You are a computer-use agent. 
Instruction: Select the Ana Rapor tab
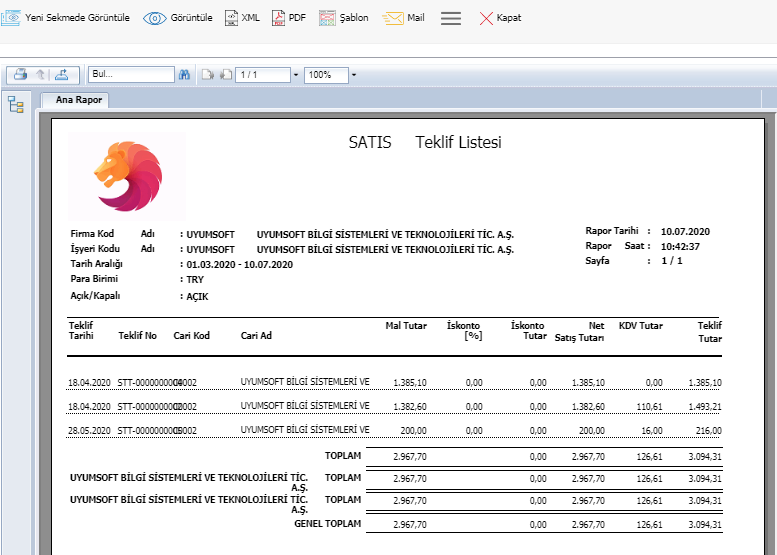click(x=78, y=100)
